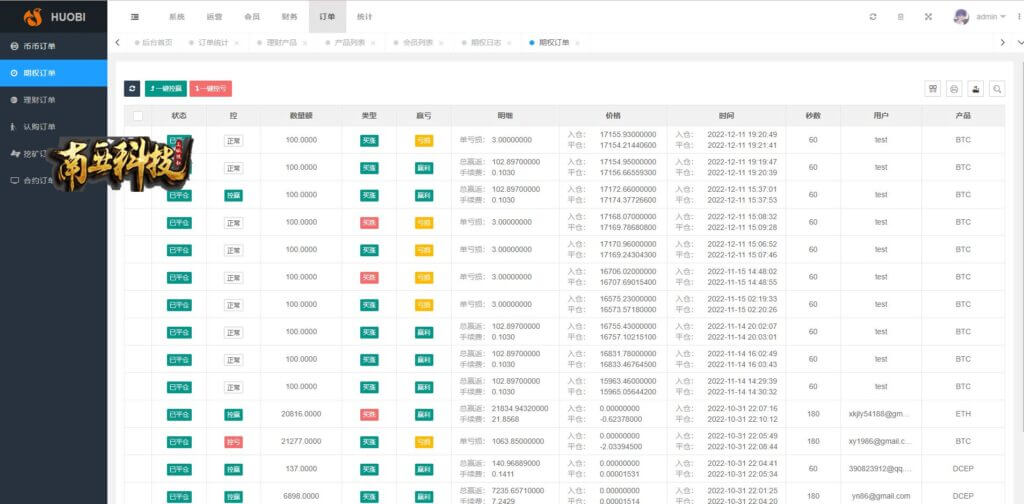1024x504 pixels.
Task: Open the admin user dropdown
Action: (990, 17)
